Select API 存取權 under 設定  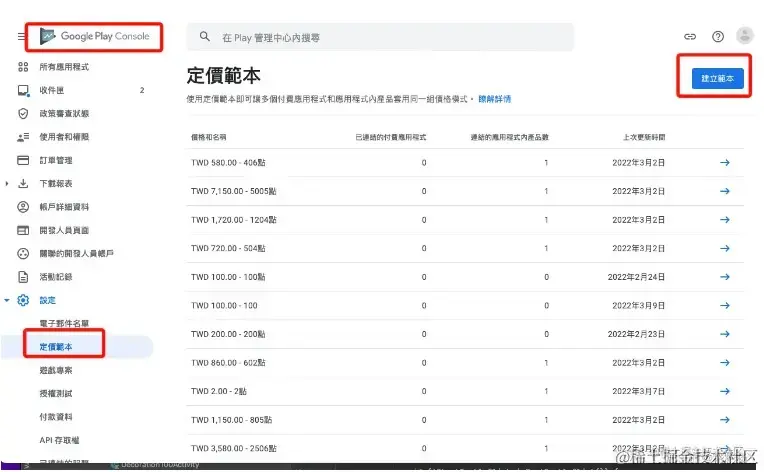click(x=59, y=440)
